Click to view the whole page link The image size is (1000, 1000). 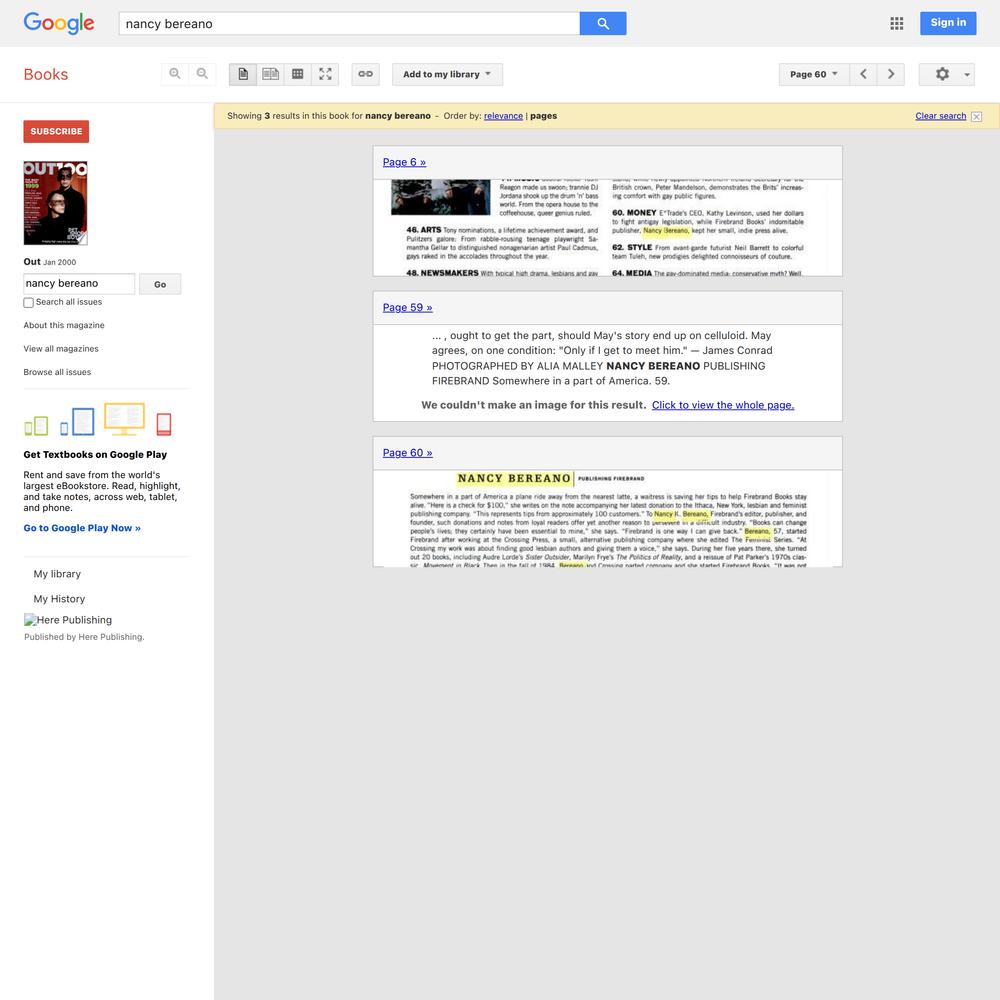coord(723,405)
